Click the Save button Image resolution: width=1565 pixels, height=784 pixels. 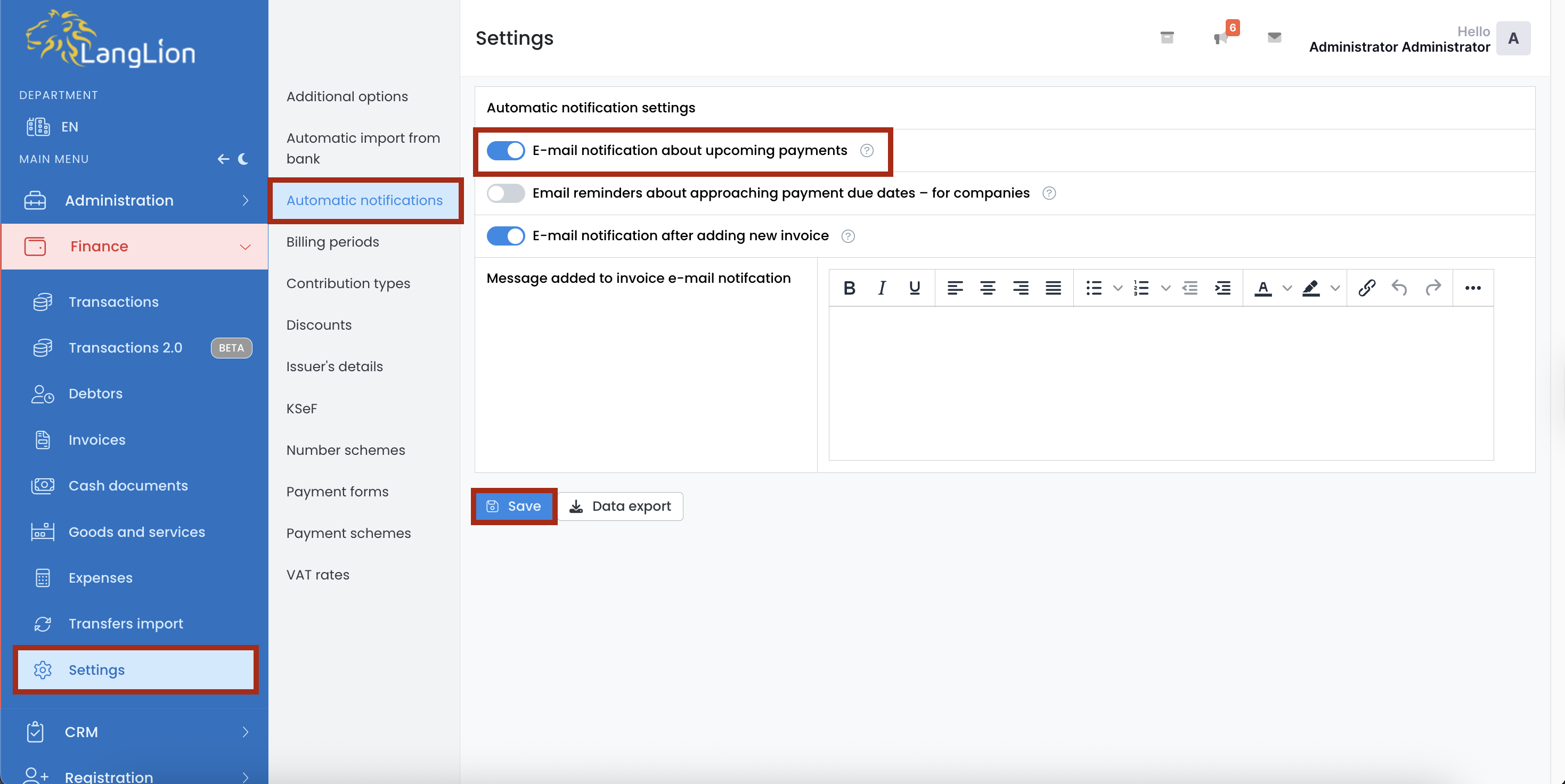(514, 506)
